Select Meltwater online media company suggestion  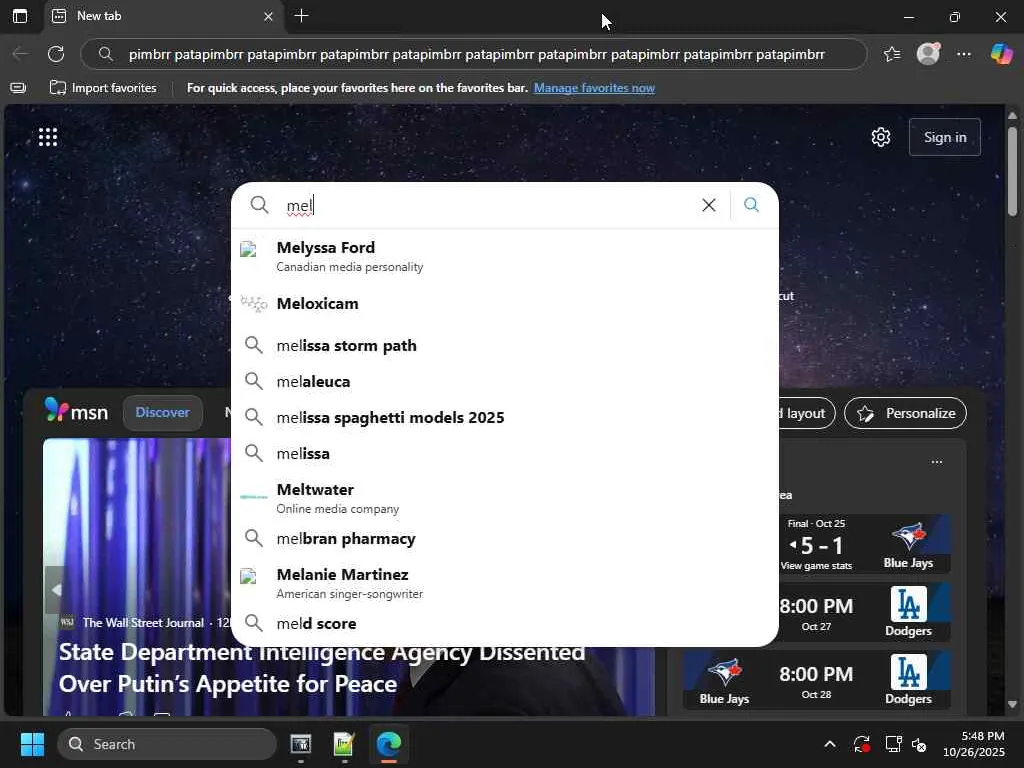click(x=505, y=498)
